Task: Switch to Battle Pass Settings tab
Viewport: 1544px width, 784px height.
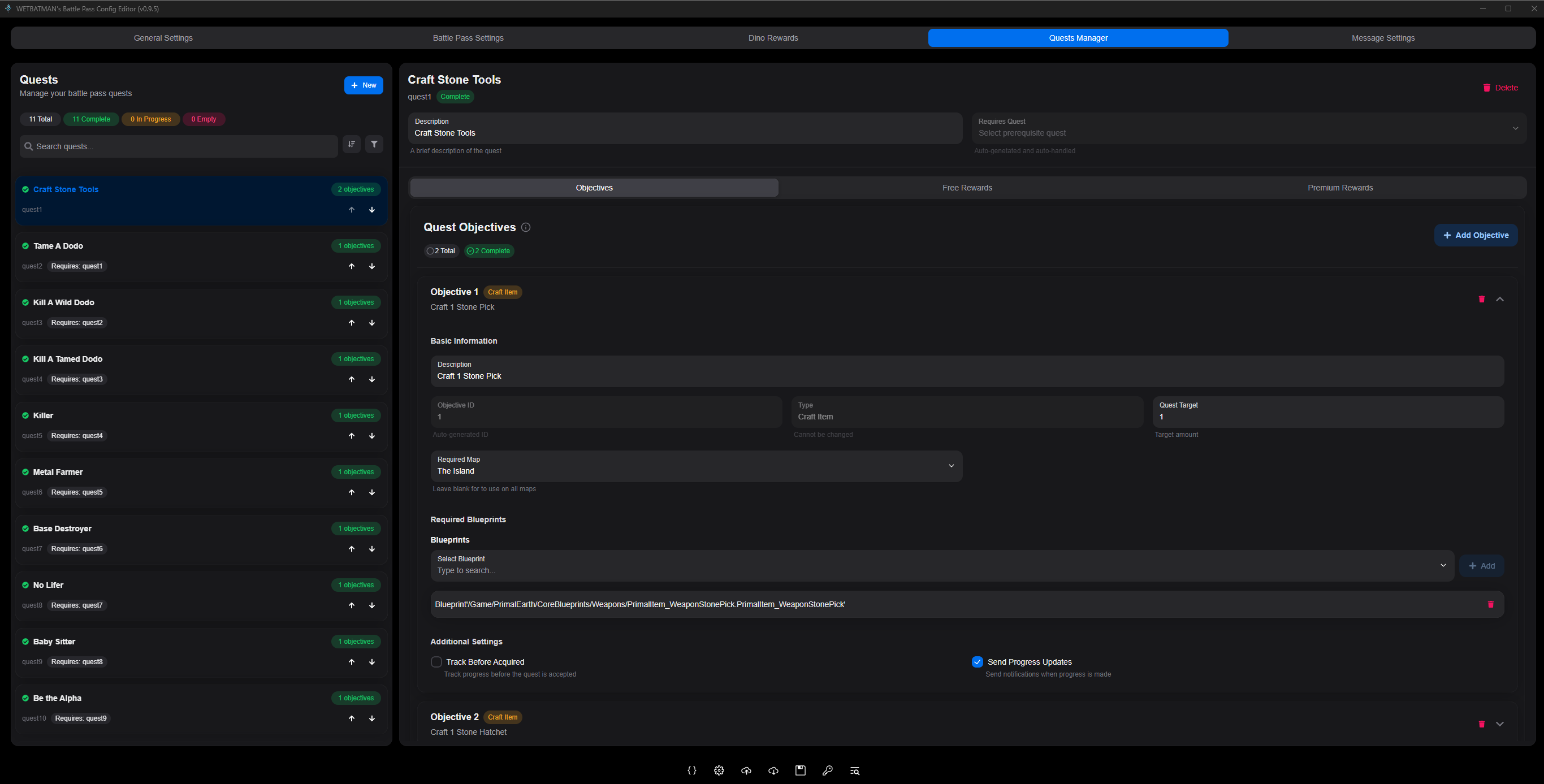Action: coord(468,38)
